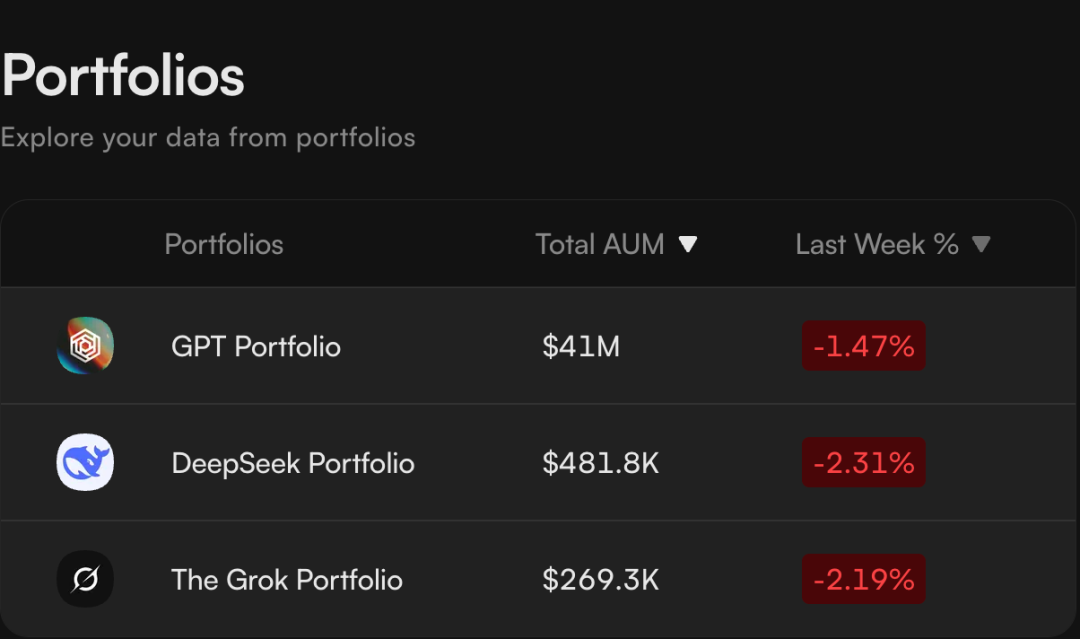
Task: Open The Grok Portfolio name link
Action: coord(287,580)
